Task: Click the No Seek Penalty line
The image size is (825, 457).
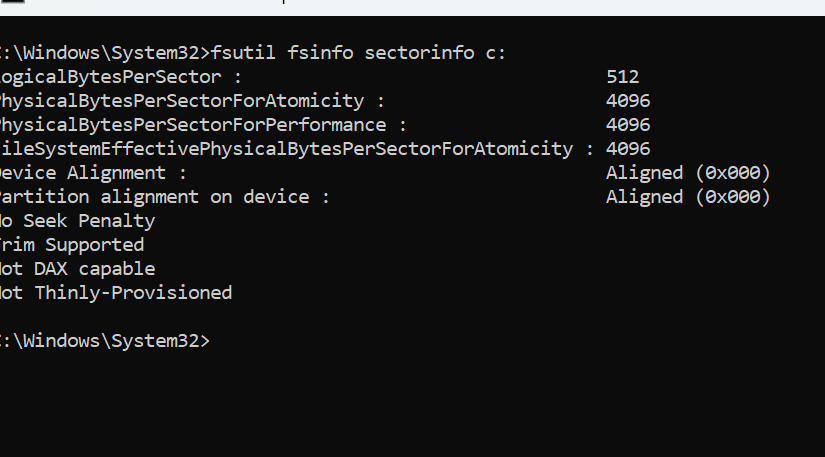Action: pos(78,221)
